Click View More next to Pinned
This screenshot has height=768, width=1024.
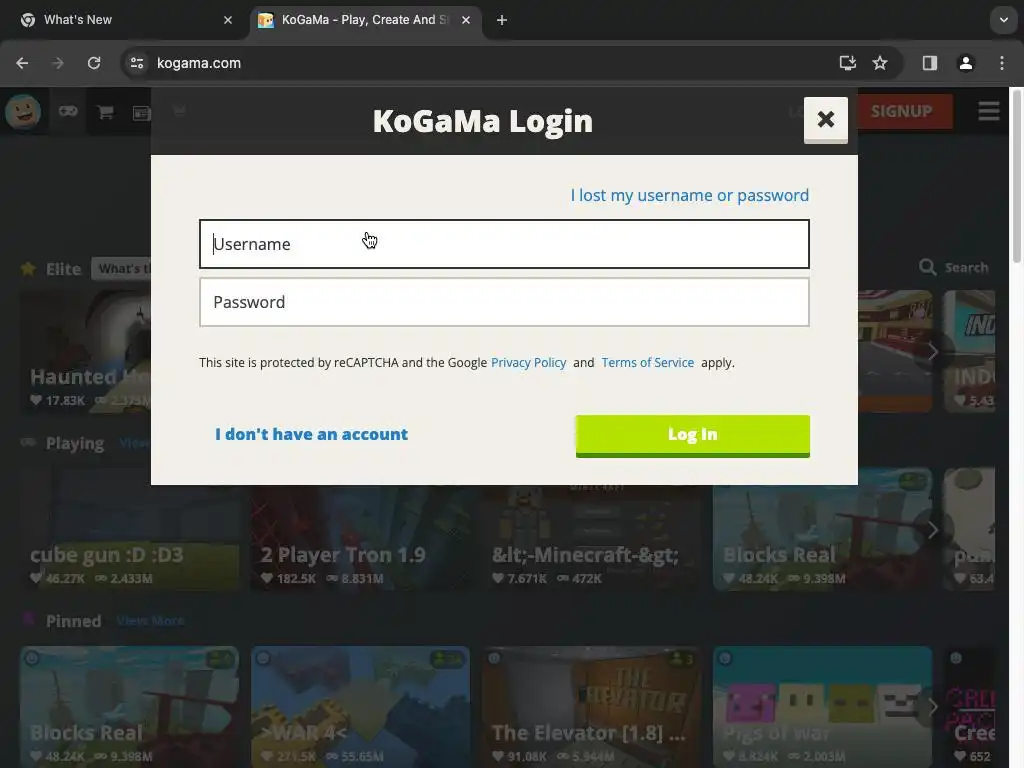[150, 621]
